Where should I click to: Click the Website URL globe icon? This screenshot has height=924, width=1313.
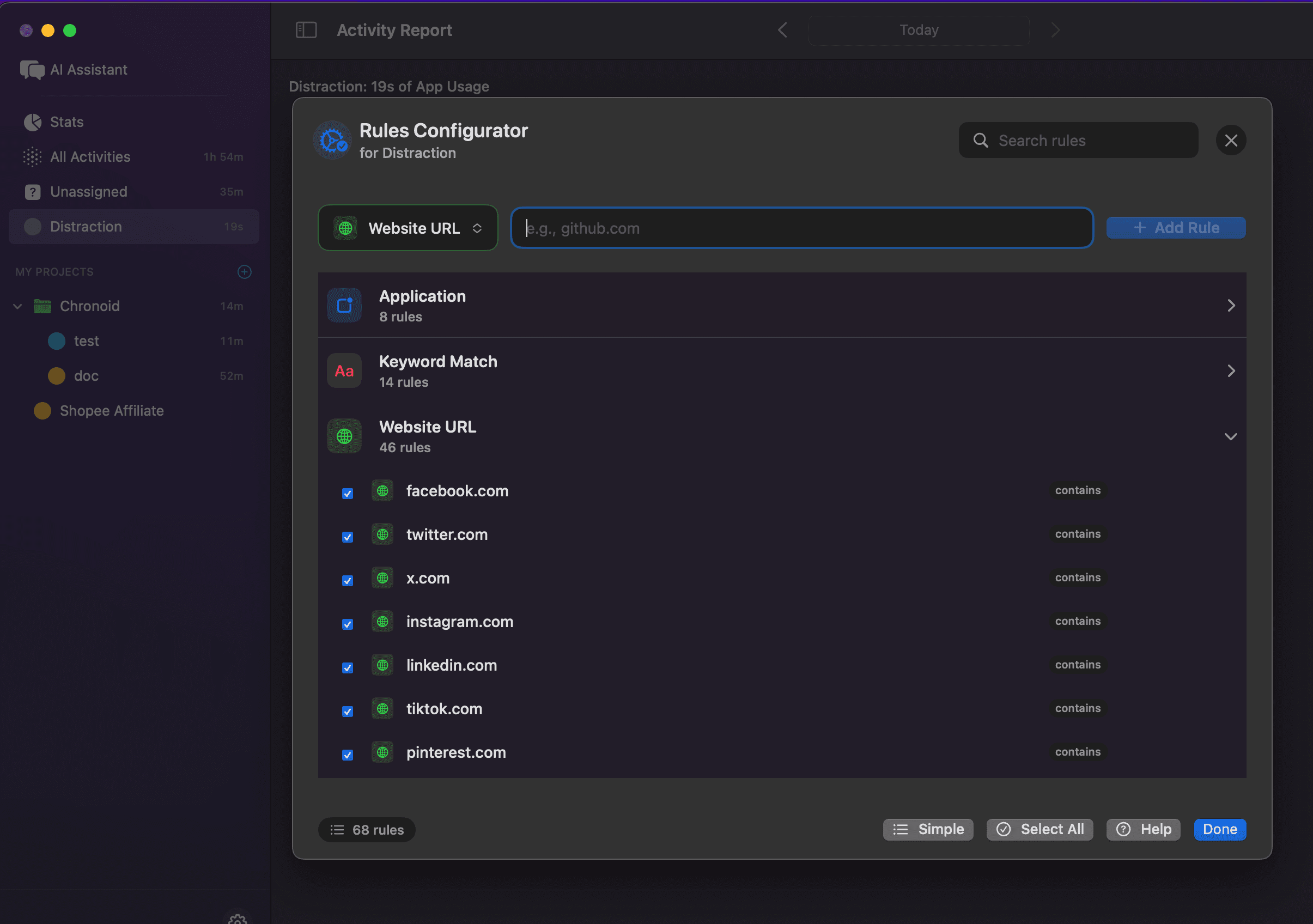coord(344,436)
